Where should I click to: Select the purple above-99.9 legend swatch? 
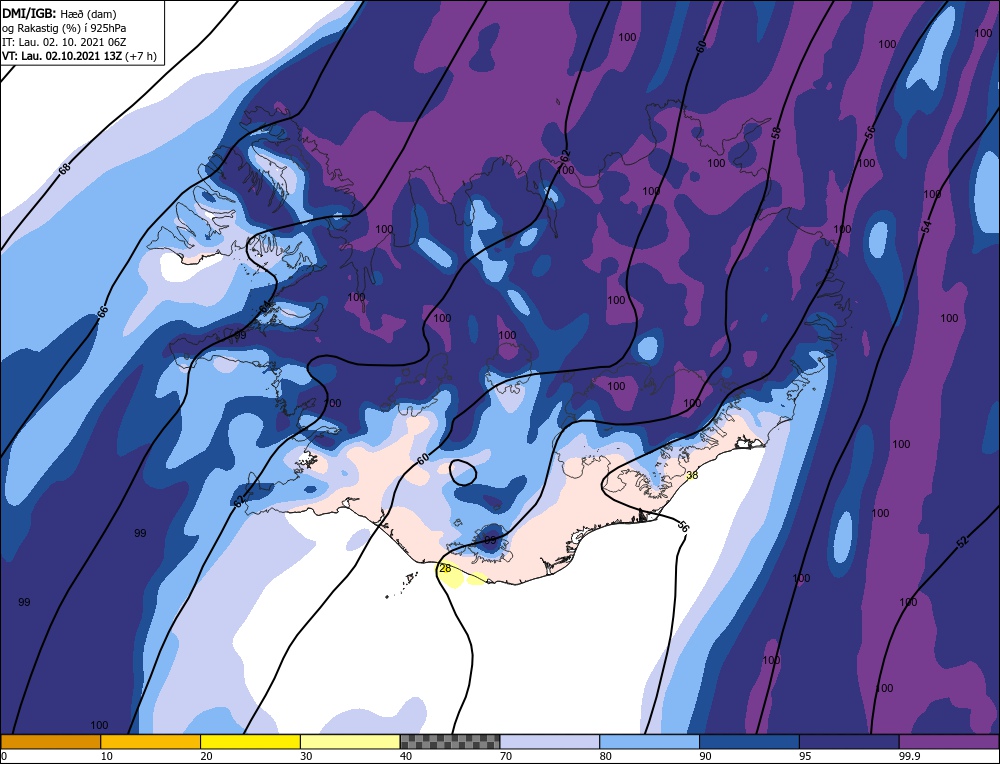click(949, 741)
